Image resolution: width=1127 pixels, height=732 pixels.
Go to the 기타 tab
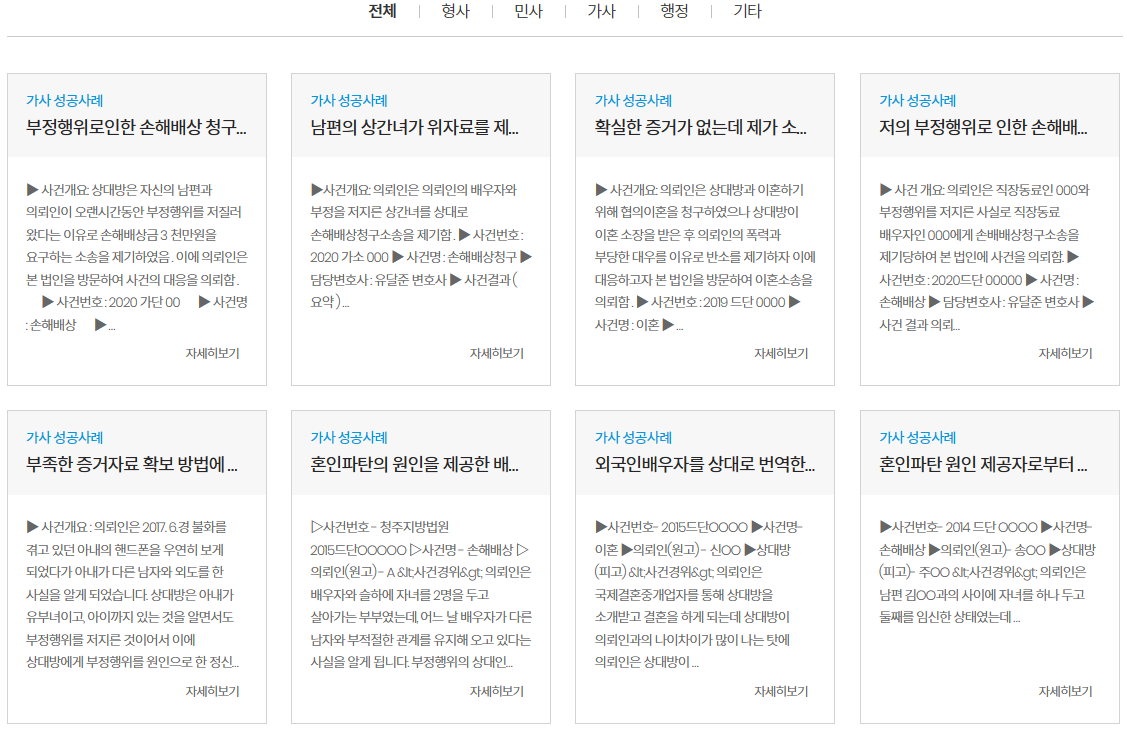[747, 12]
